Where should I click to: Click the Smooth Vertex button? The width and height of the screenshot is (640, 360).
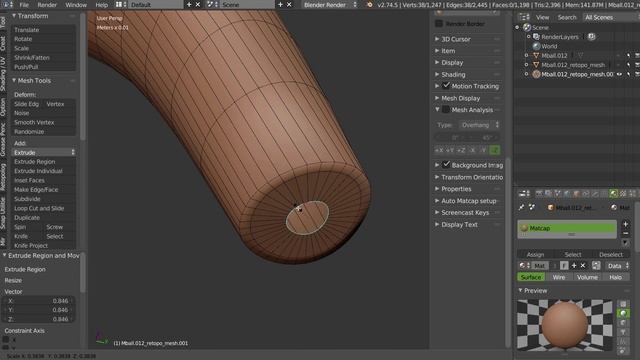pos(43,122)
